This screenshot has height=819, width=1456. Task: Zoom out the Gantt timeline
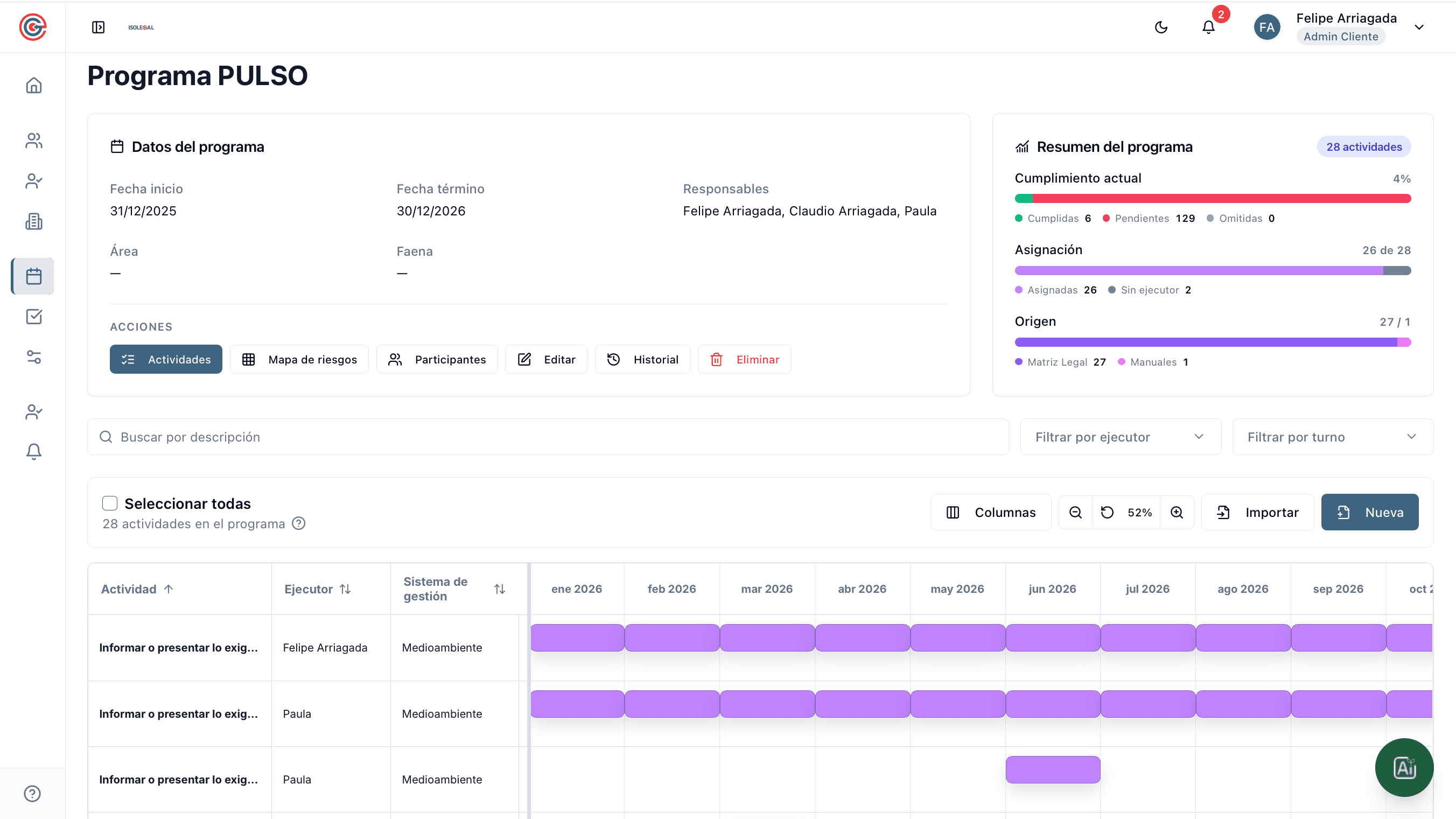click(1076, 512)
